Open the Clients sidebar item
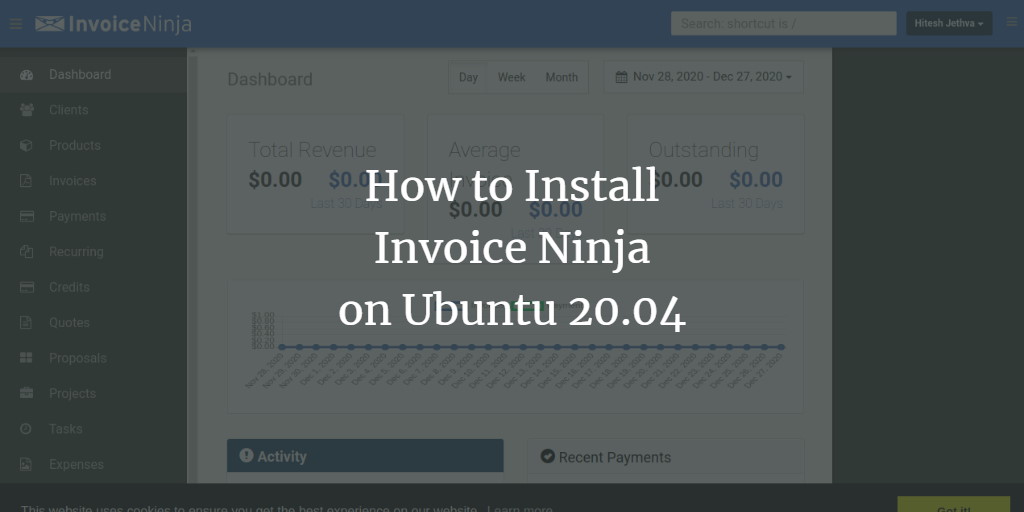 pyautogui.click(x=93, y=110)
